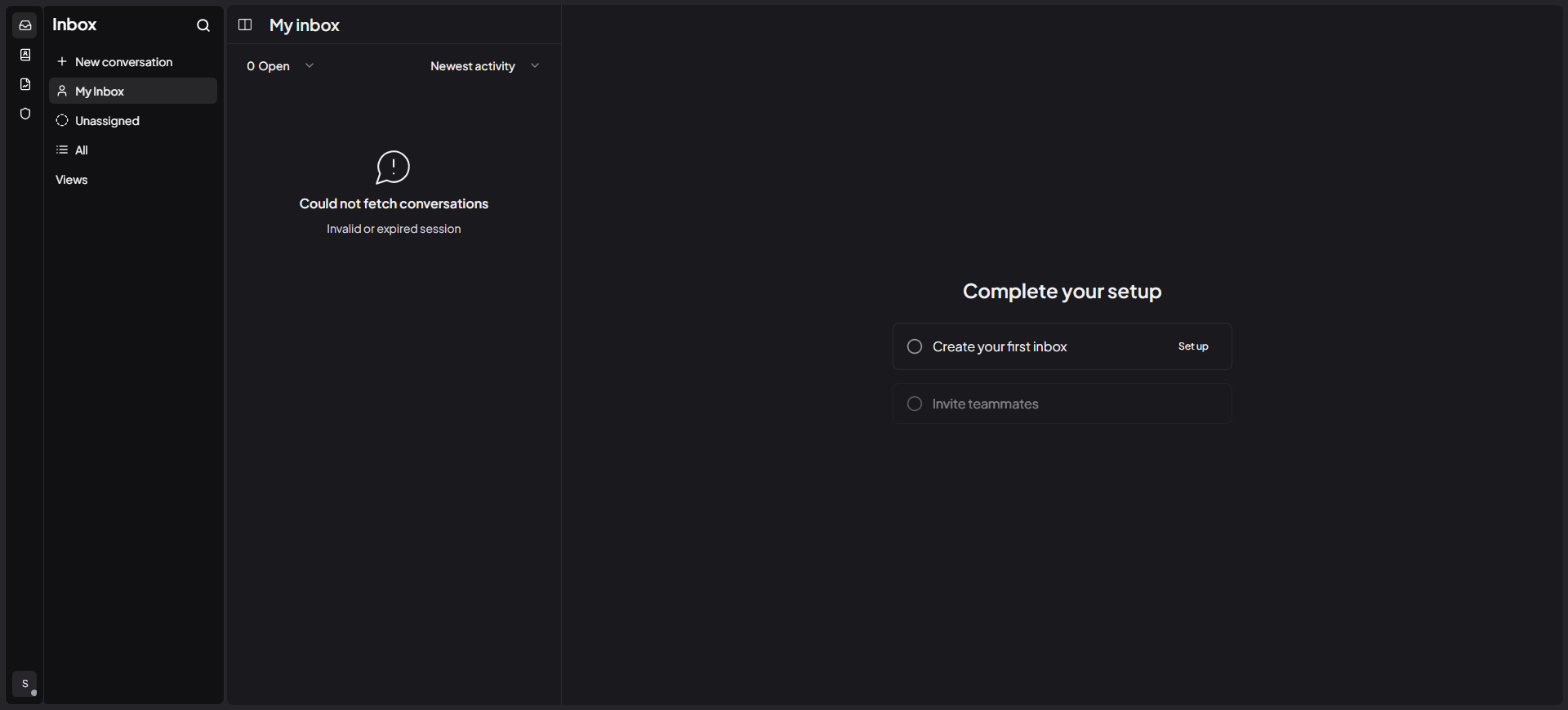Select My Inbox in the sidebar
Screen dimensions: 1568x710
pos(133,91)
